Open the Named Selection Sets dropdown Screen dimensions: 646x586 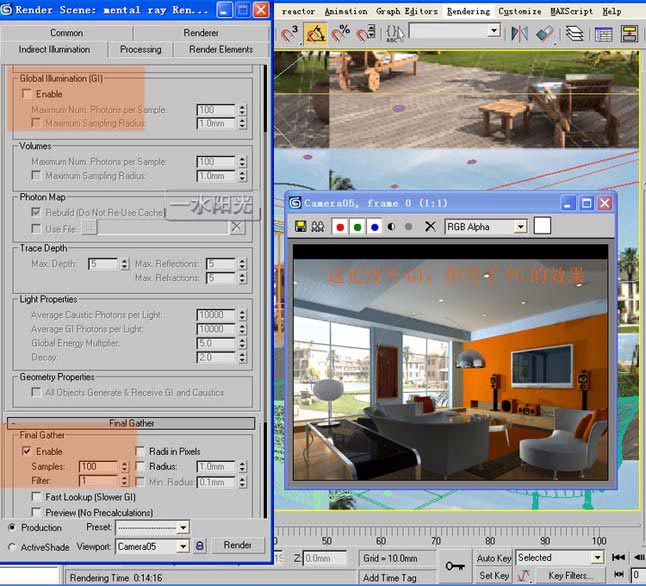pyautogui.click(x=494, y=30)
